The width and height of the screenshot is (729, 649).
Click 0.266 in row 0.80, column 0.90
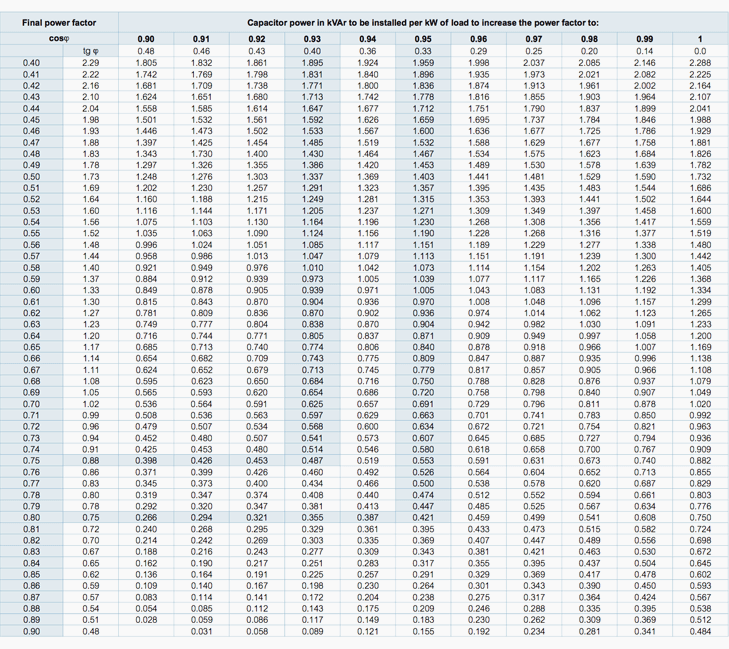[x=146, y=517]
